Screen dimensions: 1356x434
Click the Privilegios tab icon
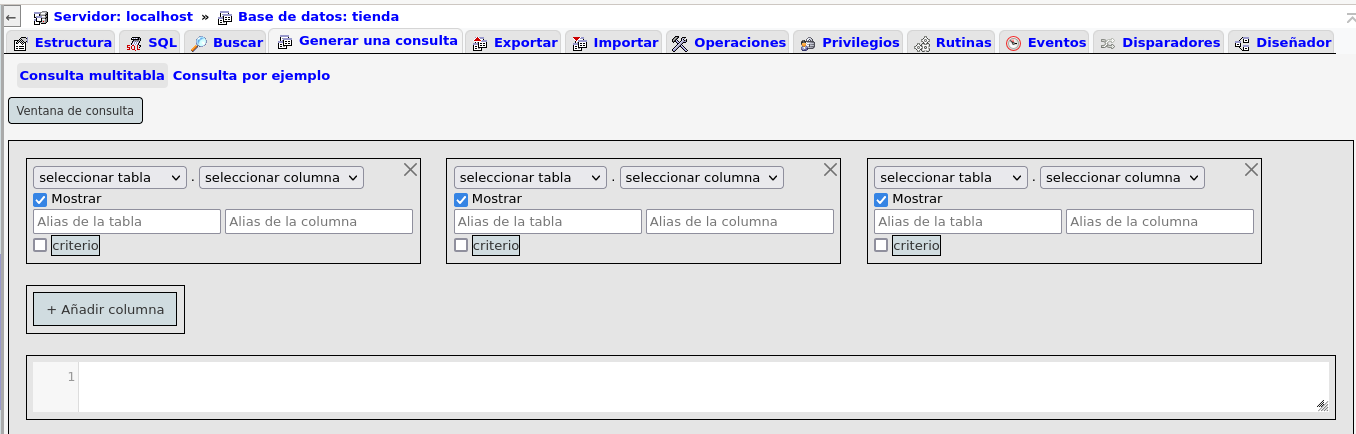[808, 43]
